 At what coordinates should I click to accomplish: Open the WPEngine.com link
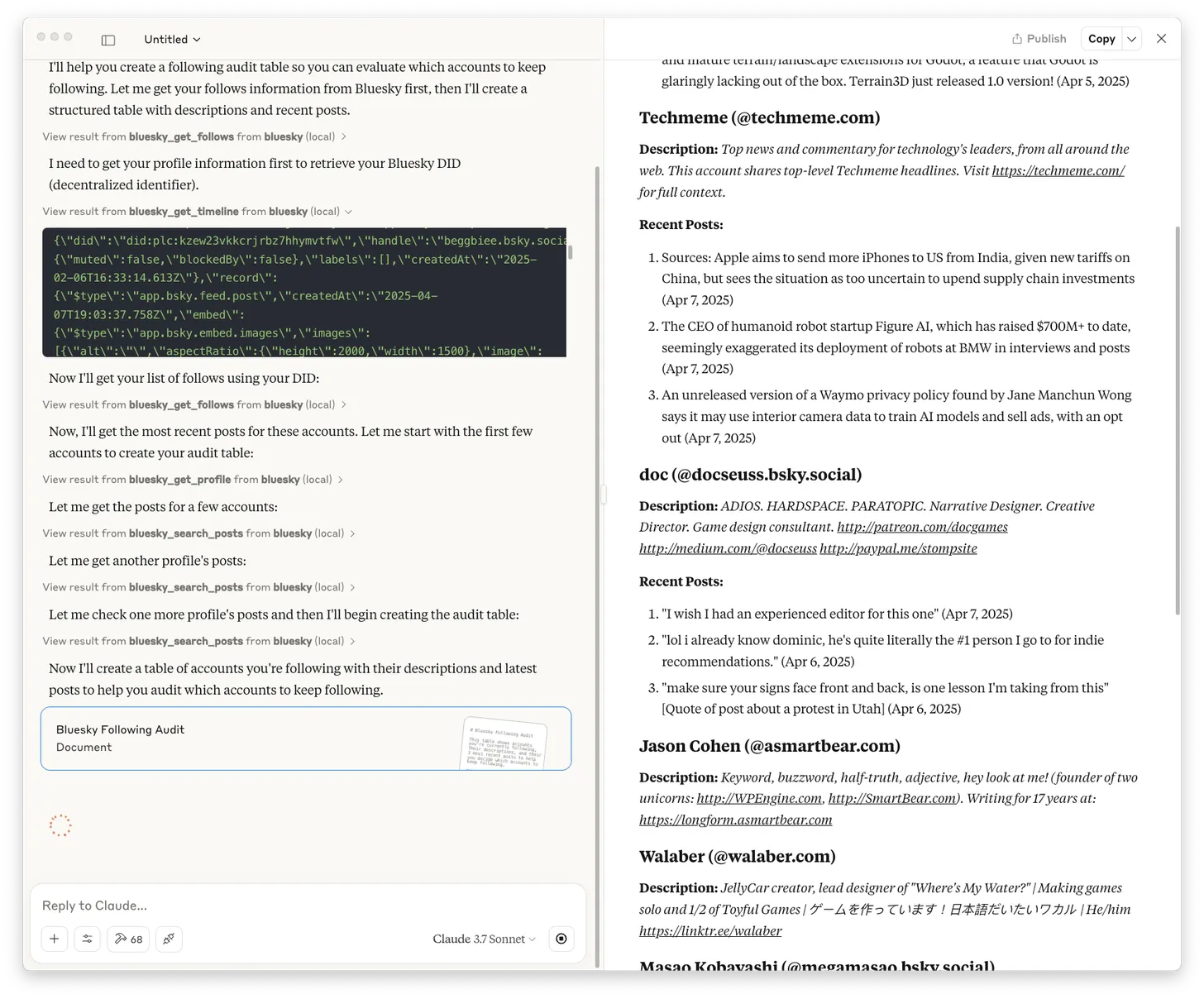click(759, 798)
